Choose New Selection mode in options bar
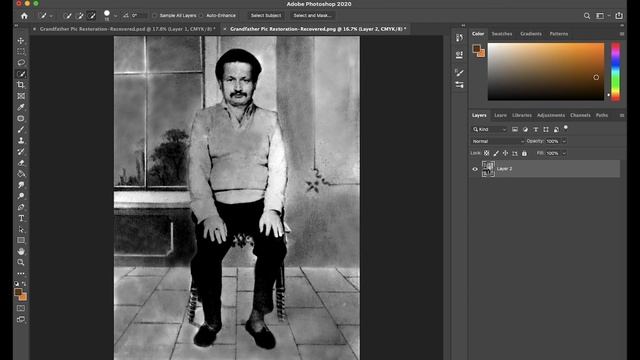The height and width of the screenshot is (360, 640). click(x=68, y=16)
